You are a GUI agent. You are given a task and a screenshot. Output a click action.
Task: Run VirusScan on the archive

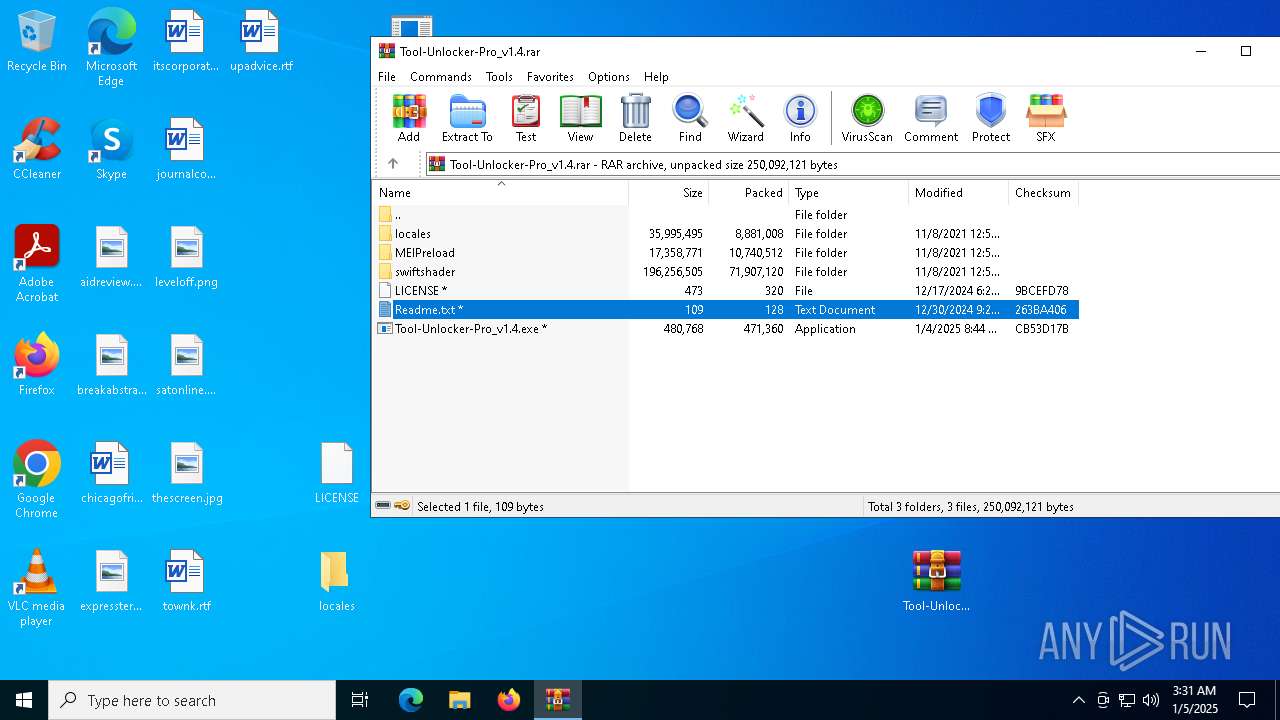[x=867, y=119]
